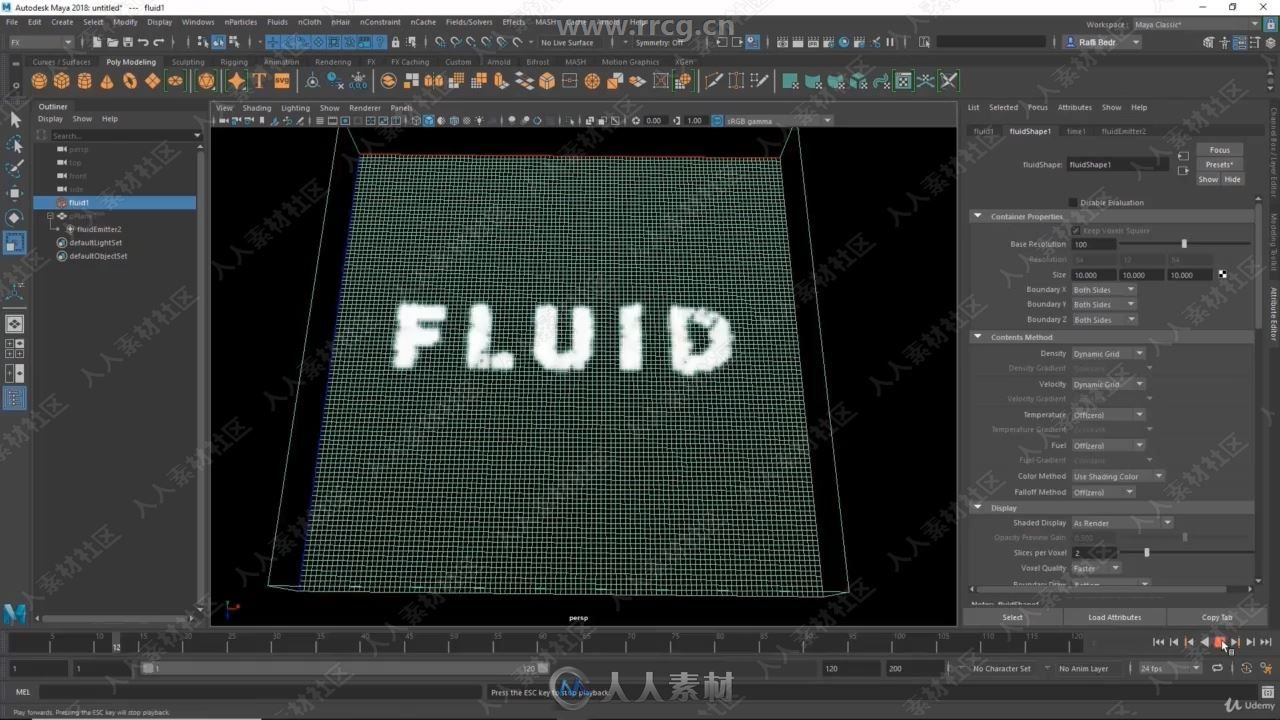1280x720 pixels.
Task: Select the polygon sphere shelf icon
Action: click(39, 81)
